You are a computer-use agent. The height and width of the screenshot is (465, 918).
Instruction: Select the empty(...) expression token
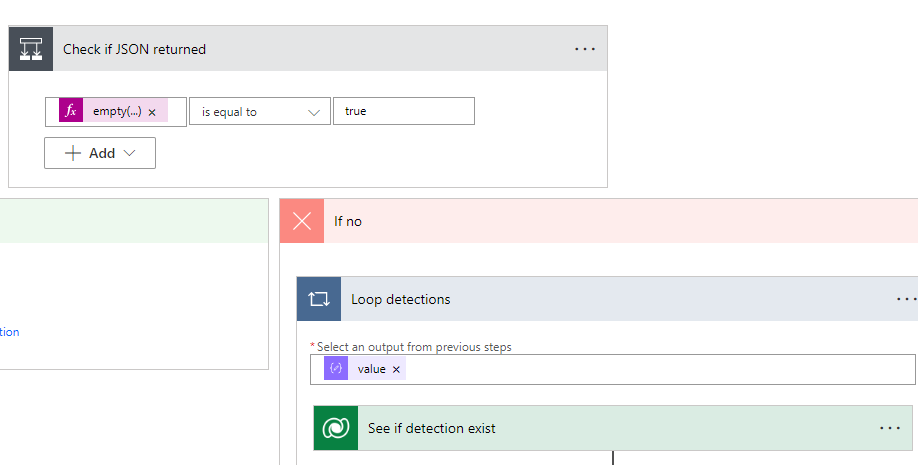click(x=117, y=112)
